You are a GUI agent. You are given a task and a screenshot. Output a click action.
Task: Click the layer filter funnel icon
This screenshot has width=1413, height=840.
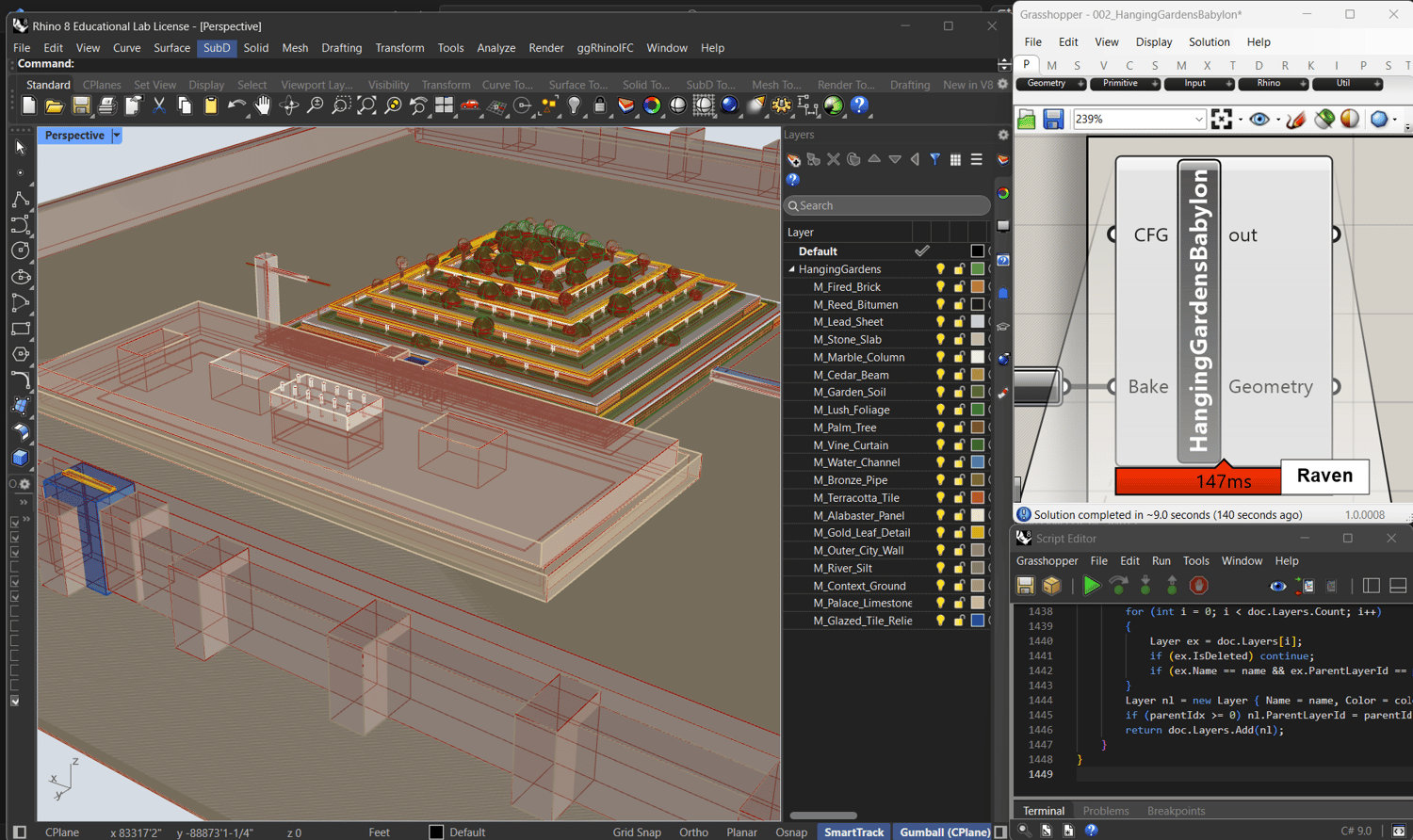934,160
